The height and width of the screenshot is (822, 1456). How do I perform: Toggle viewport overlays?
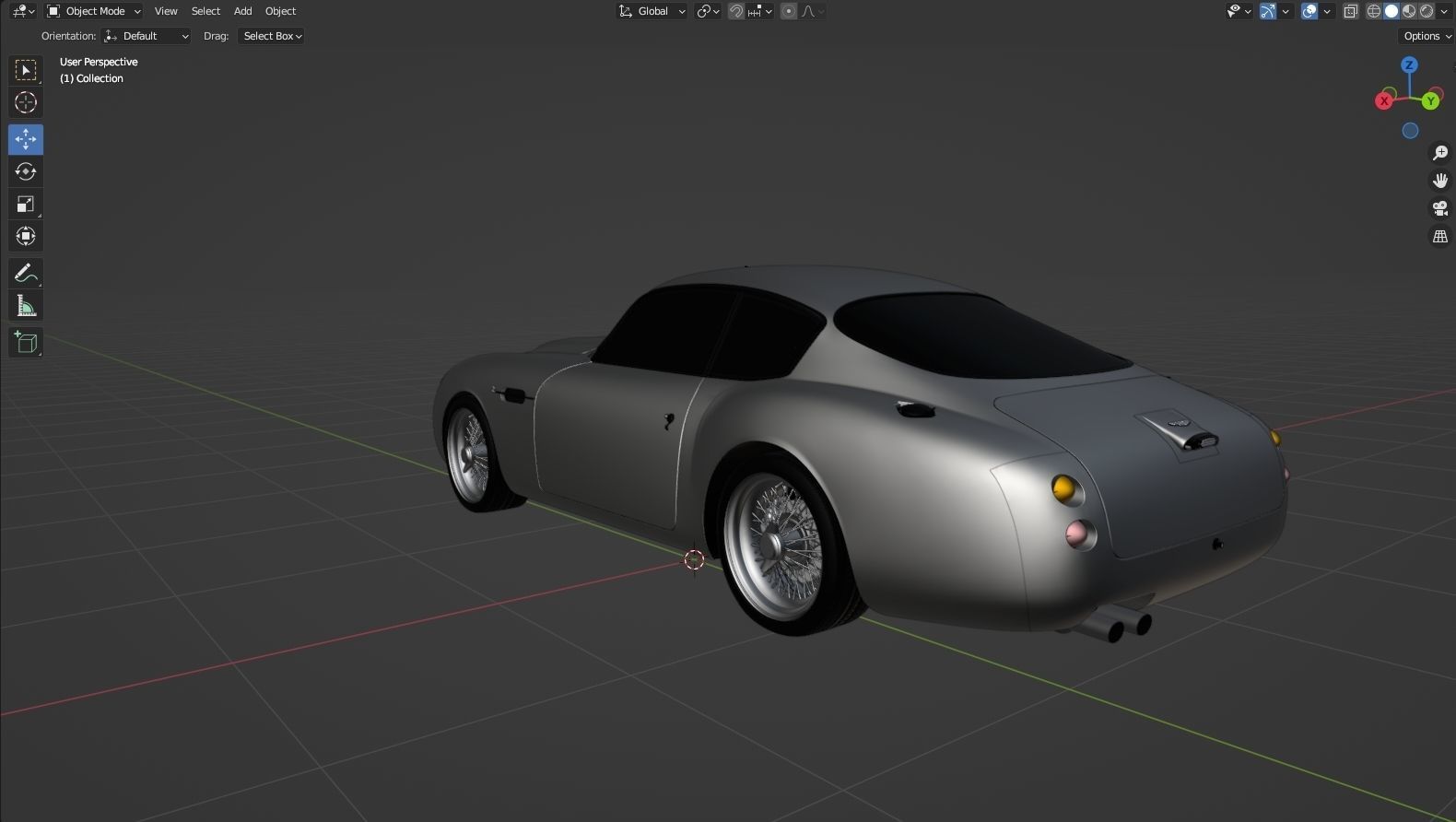click(x=1309, y=11)
